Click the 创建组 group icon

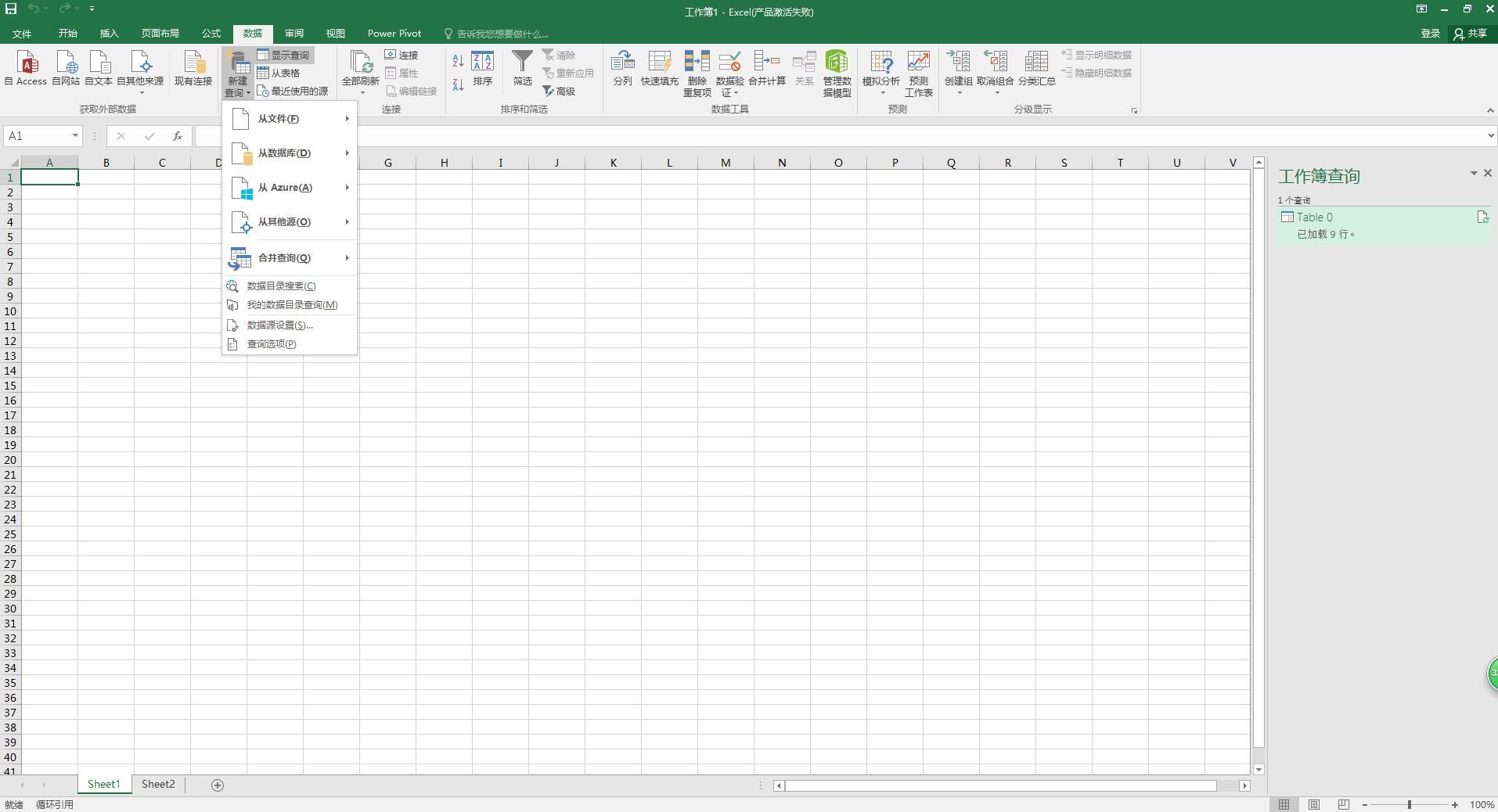click(958, 74)
